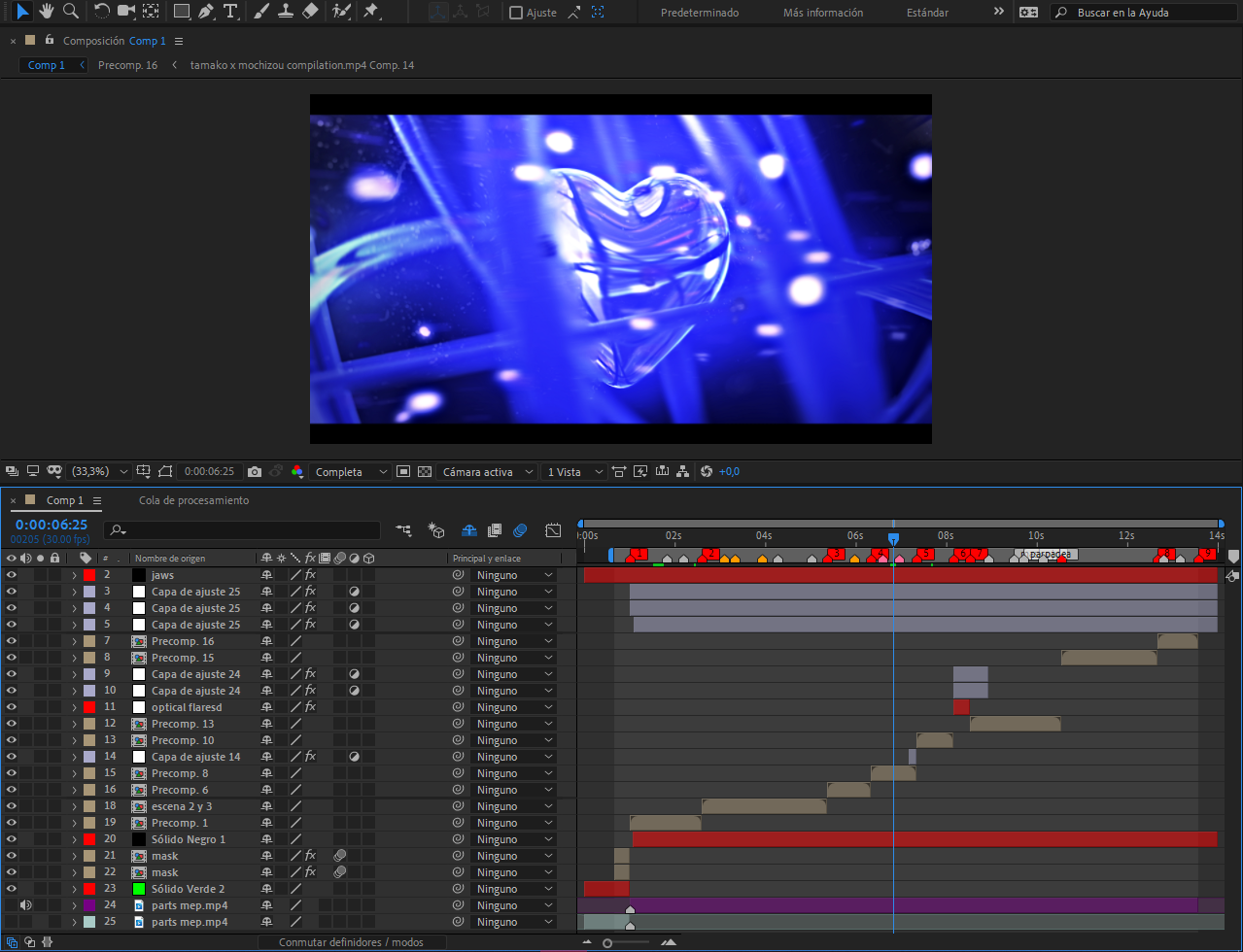Click the purple label of layer 24

(x=88, y=905)
